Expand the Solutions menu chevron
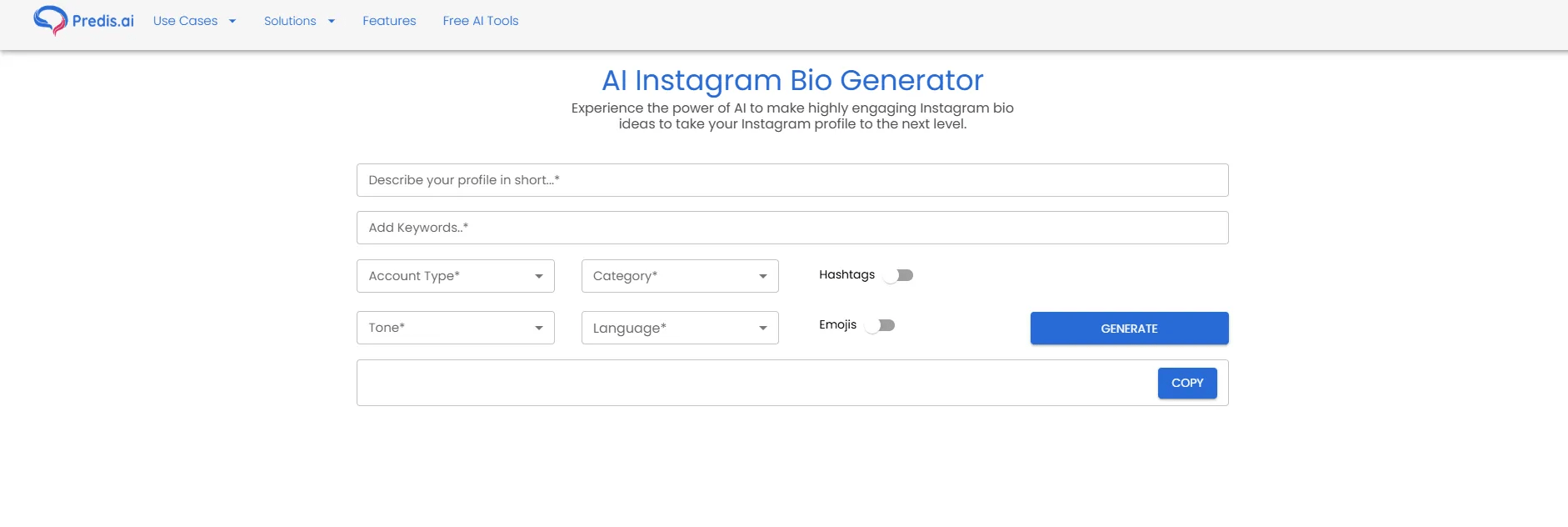 (x=331, y=21)
